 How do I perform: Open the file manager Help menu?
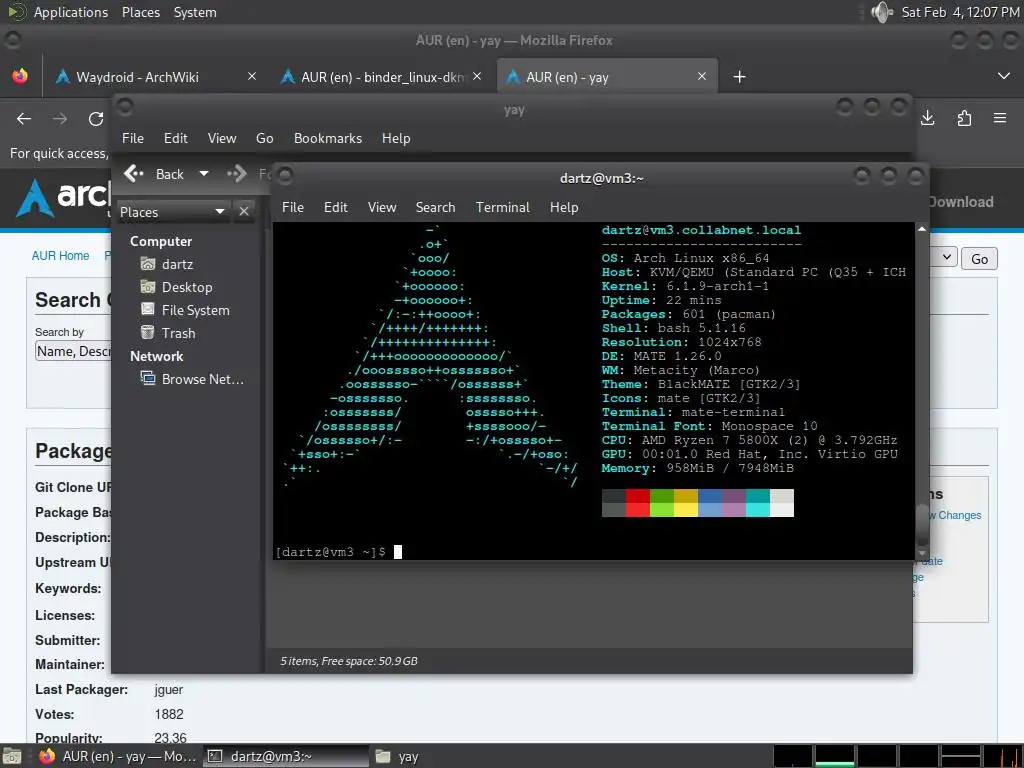point(396,138)
